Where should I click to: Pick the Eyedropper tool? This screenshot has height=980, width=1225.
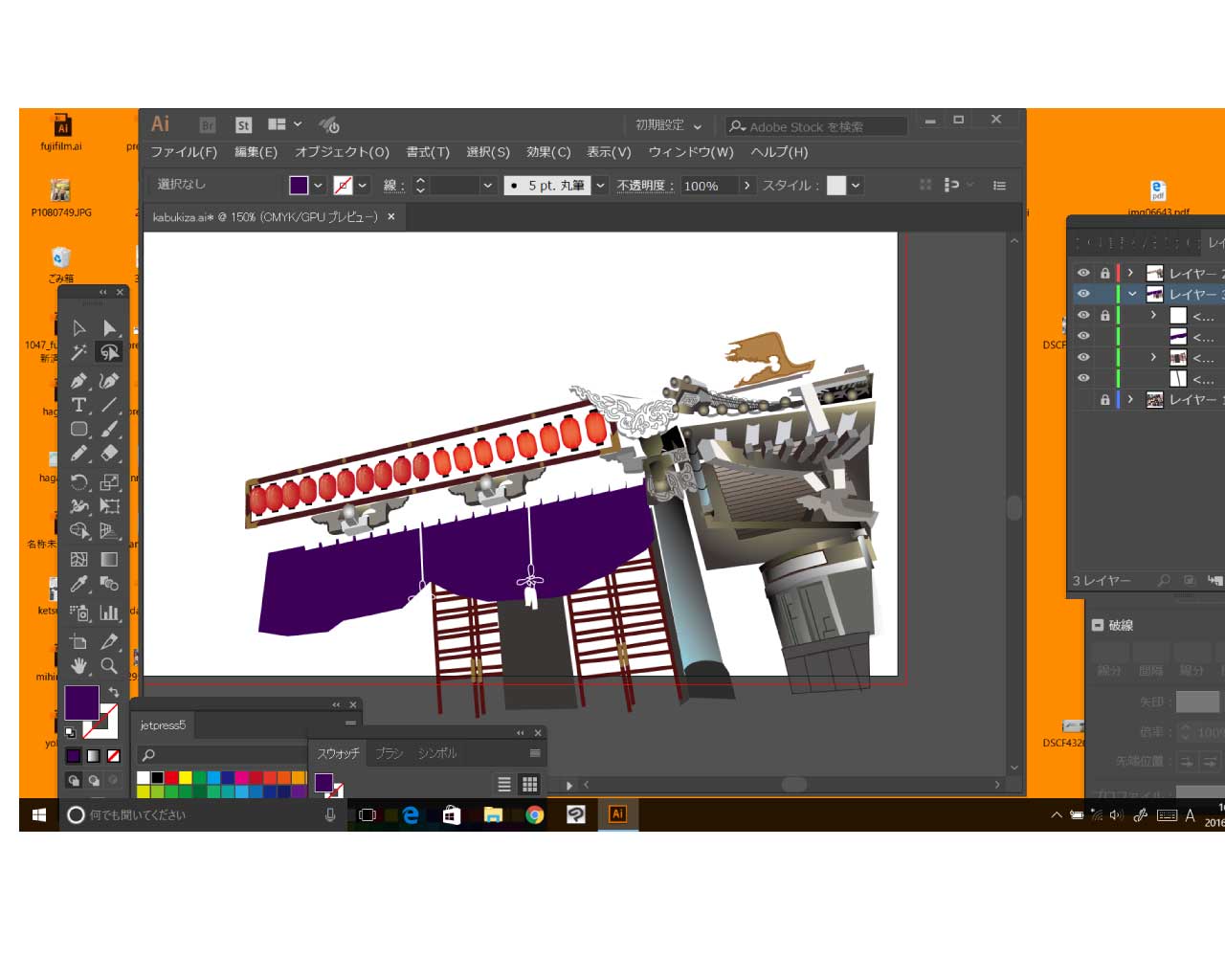pos(78,584)
